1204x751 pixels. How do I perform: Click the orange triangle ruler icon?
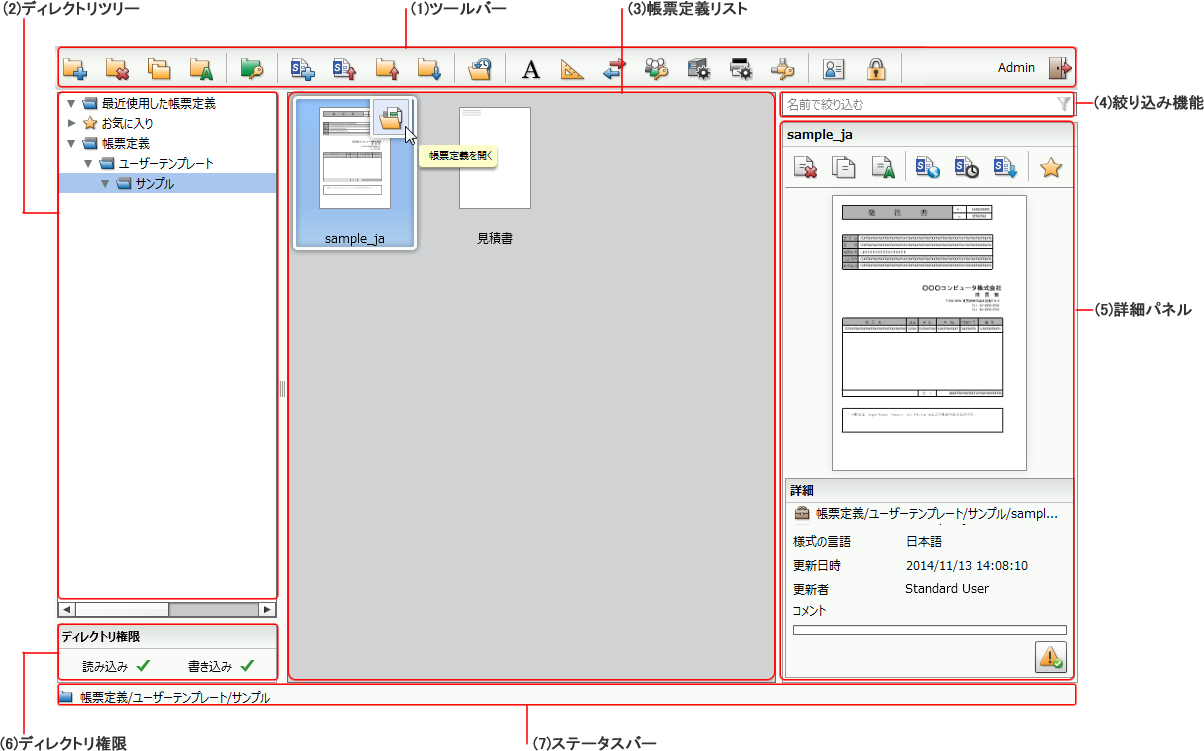572,69
